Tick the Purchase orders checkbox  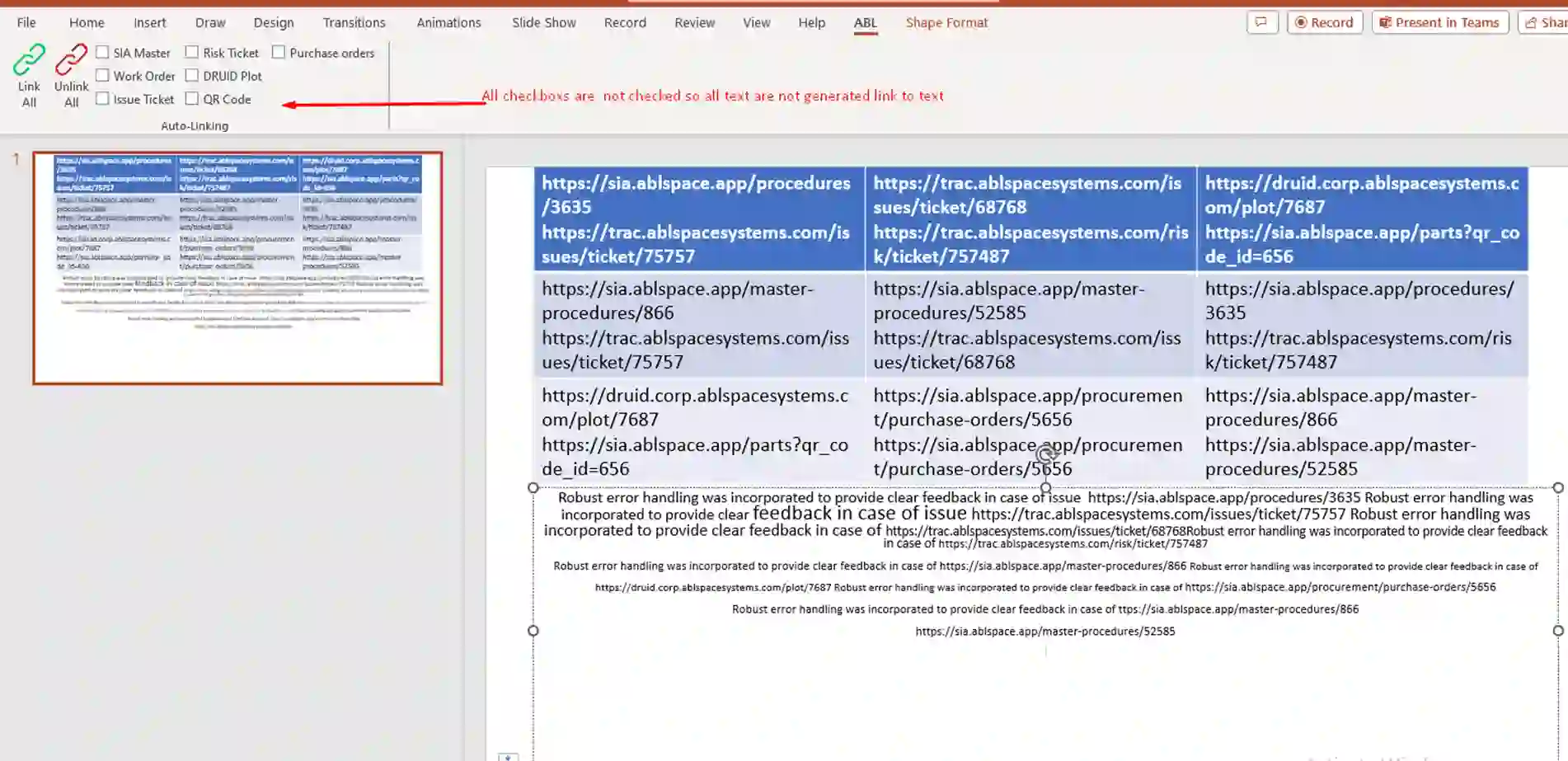point(279,53)
